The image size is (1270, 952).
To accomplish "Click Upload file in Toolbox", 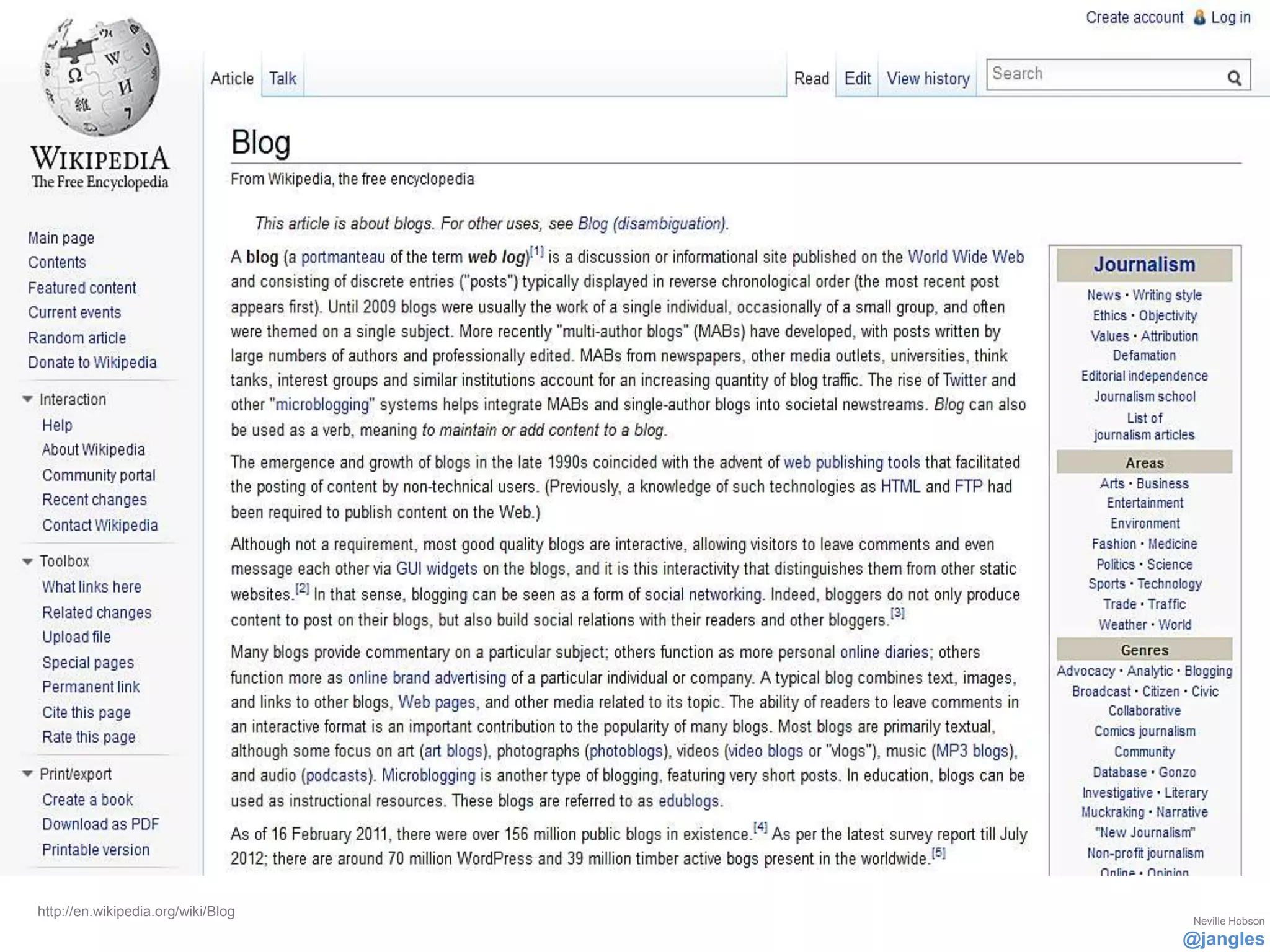I will click(x=76, y=637).
